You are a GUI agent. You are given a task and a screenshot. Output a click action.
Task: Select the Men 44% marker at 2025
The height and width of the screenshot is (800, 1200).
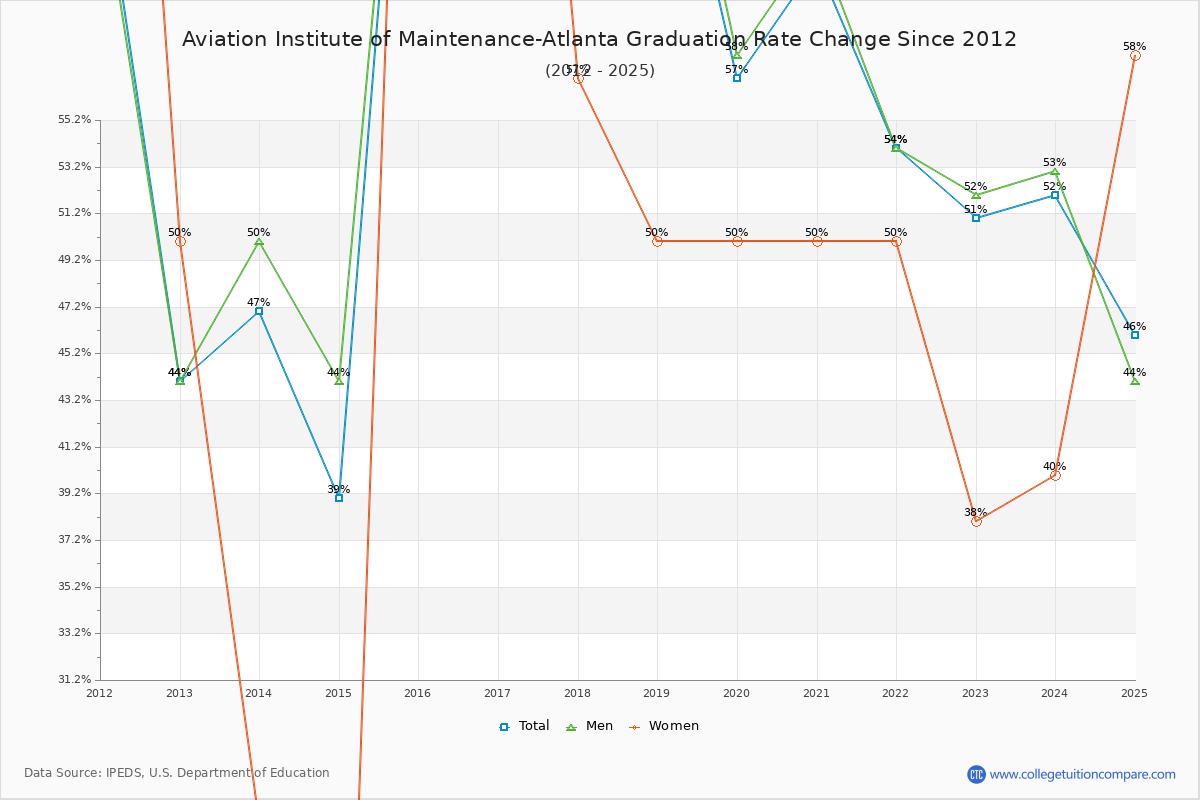tap(1135, 381)
